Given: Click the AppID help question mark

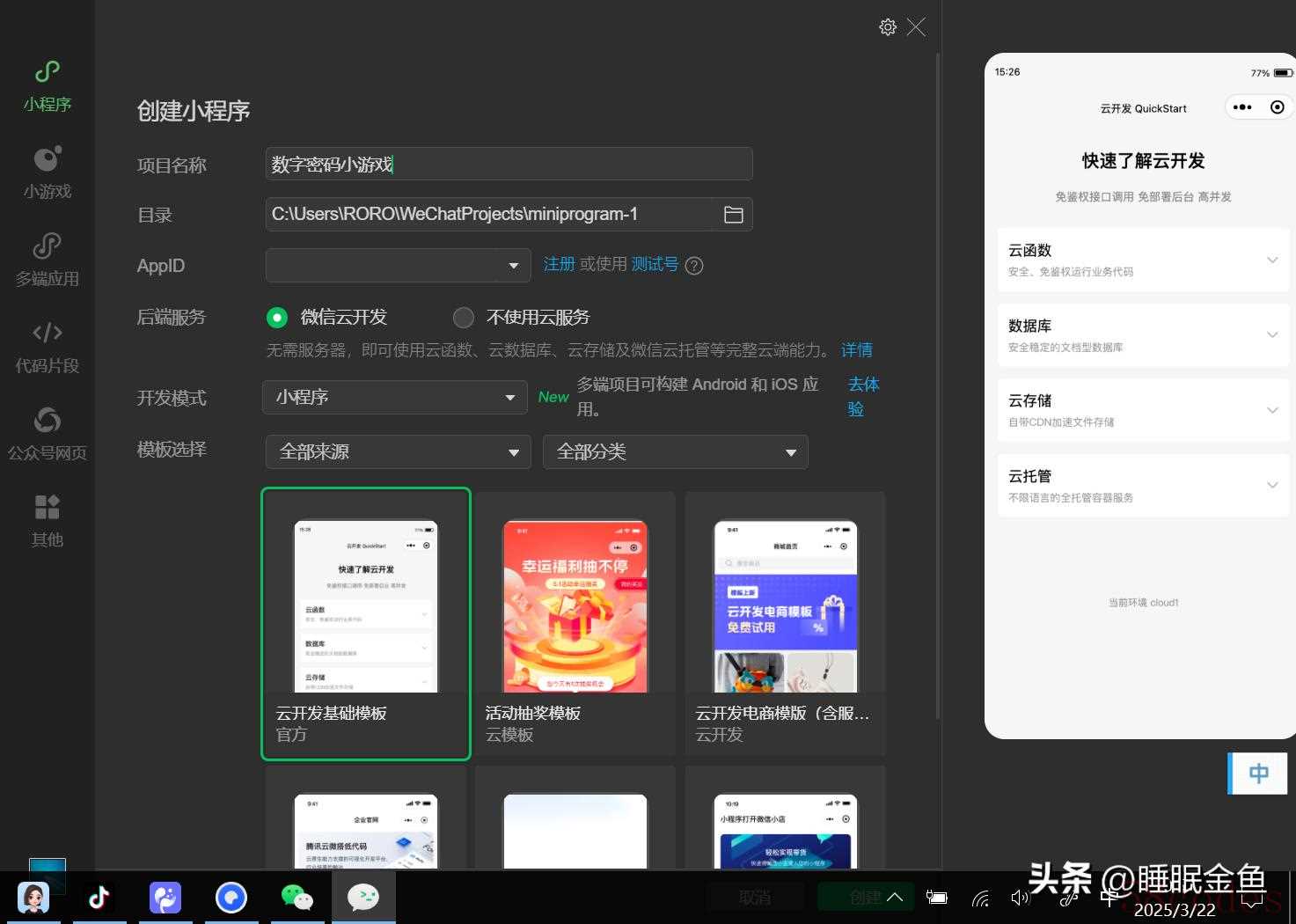Looking at the screenshot, I should pos(694,266).
